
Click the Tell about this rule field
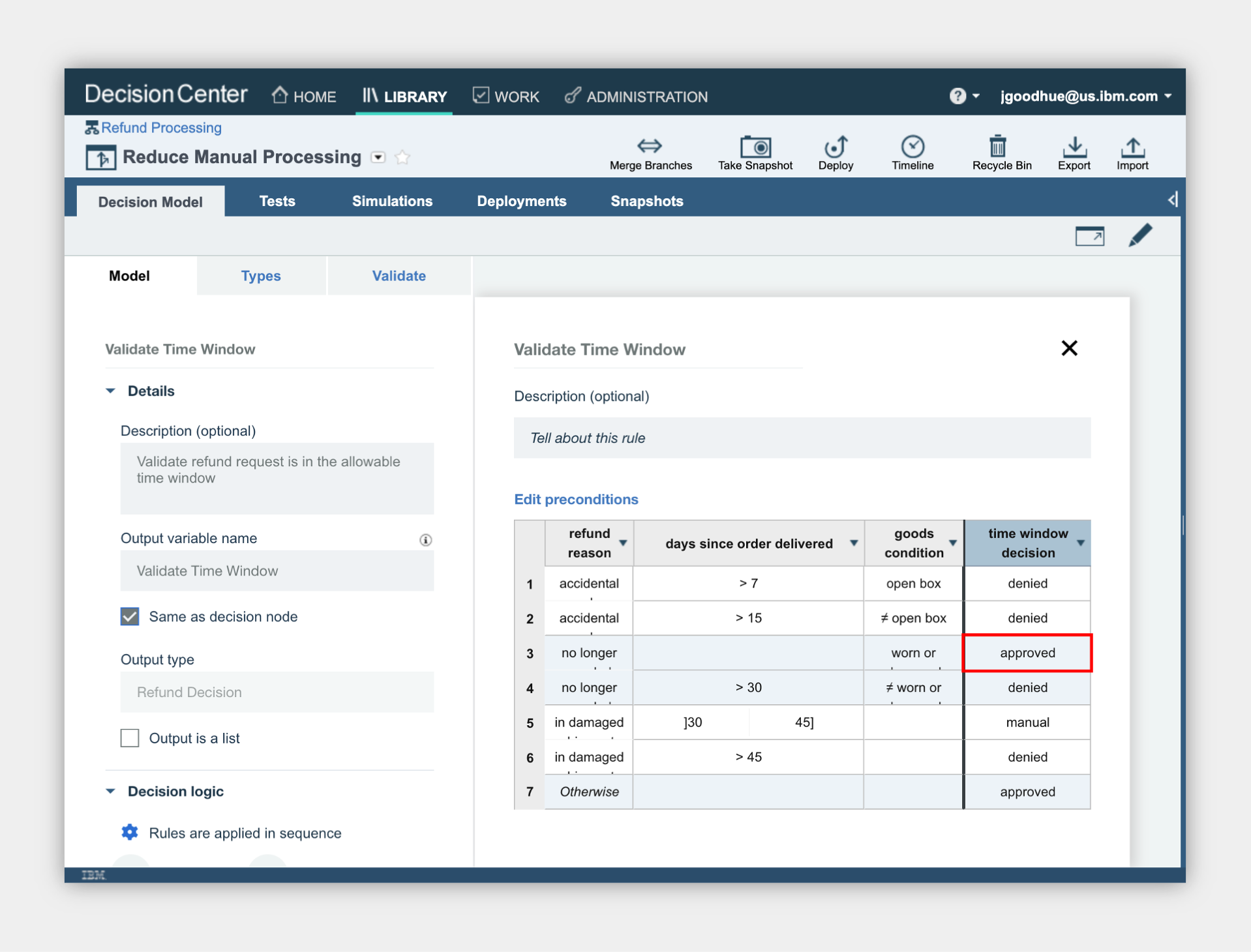[802, 438]
